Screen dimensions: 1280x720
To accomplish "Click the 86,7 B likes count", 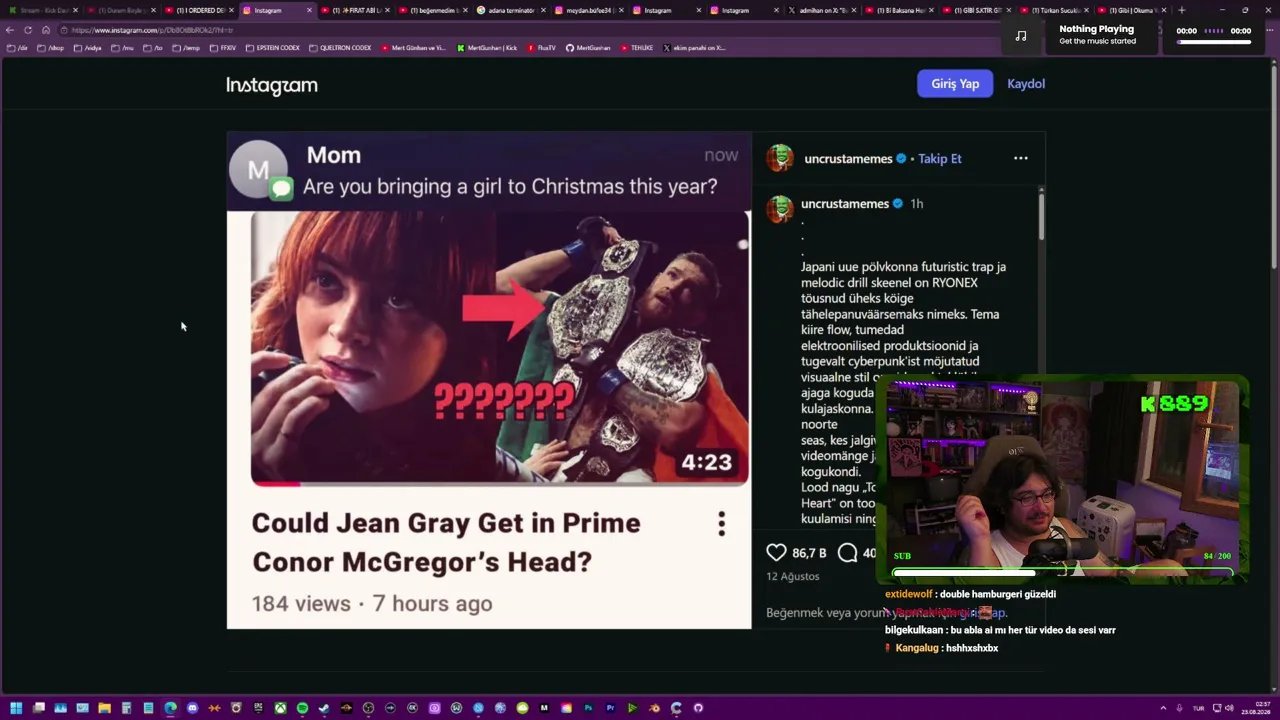I will tap(809, 553).
